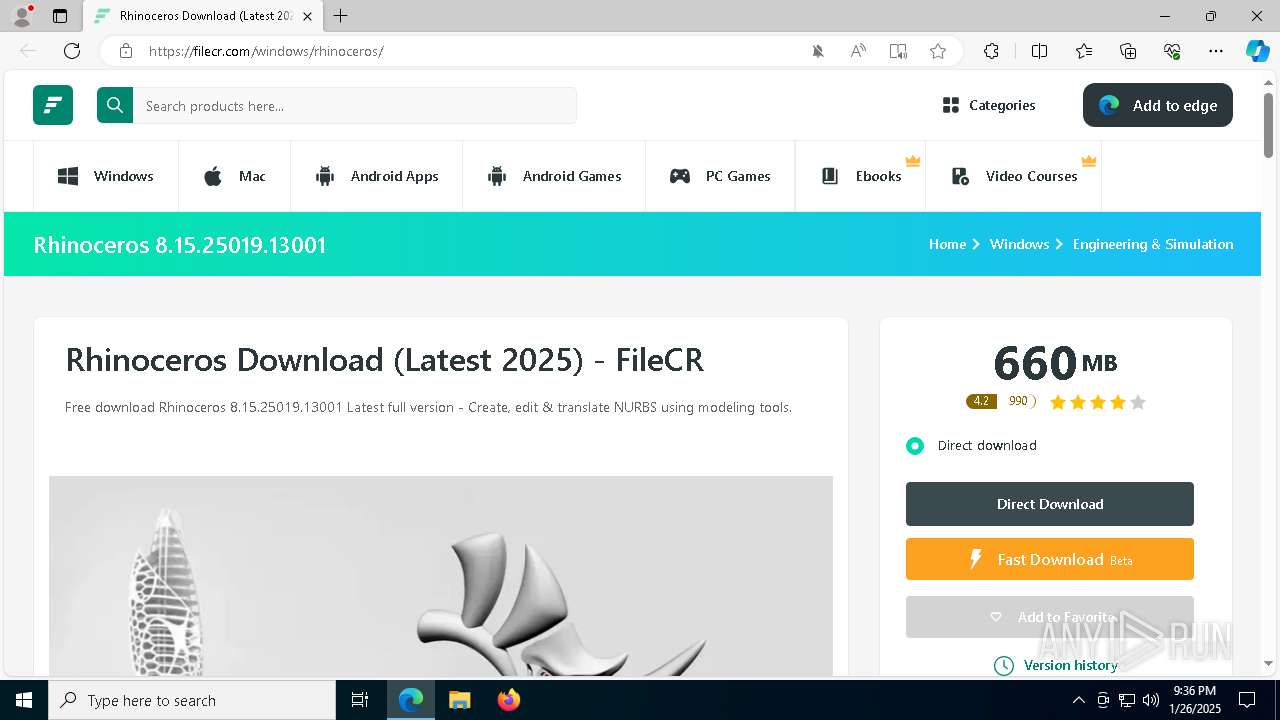Open a new browser tab
The height and width of the screenshot is (720, 1280).
click(341, 16)
